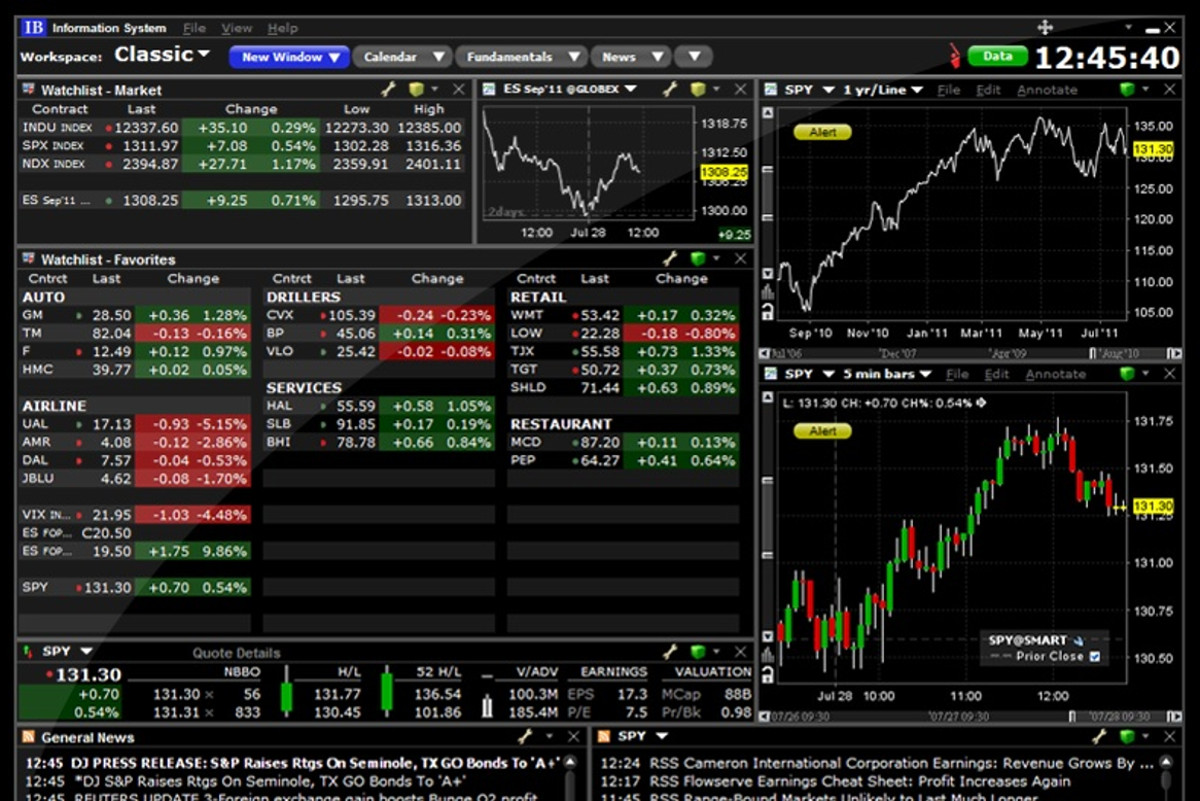Open wrench settings in Watchlist - Favorites
Image resolution: width=1200 pixels, height=801 pixels.
click(671, 259)
